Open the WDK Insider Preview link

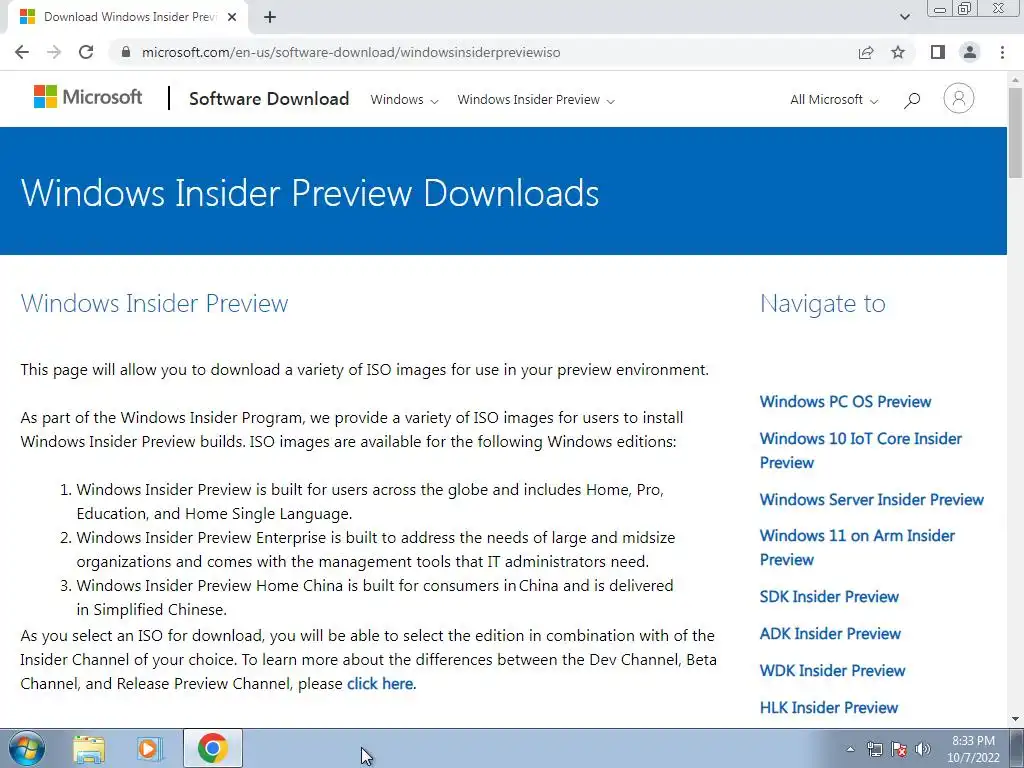pyautogui.click(x=832, y=671)
